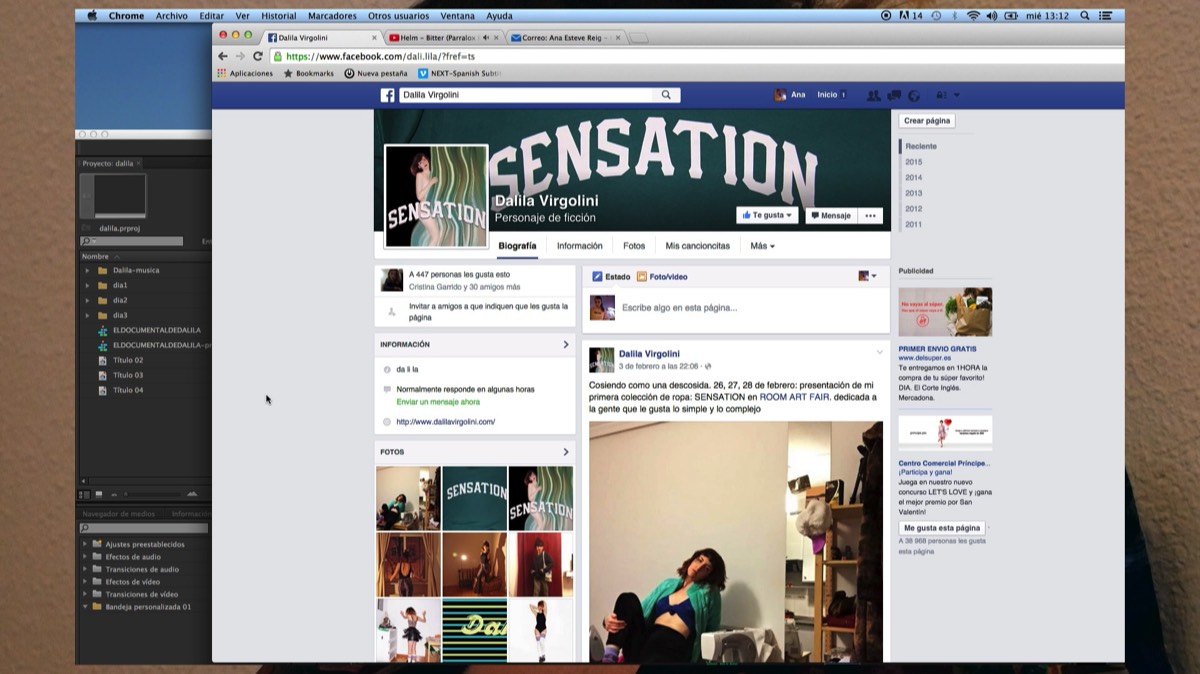This screenshot has width=1200, height=674.
Task: Expand the Efectos de vídeo folder
Action: [85, 582]
